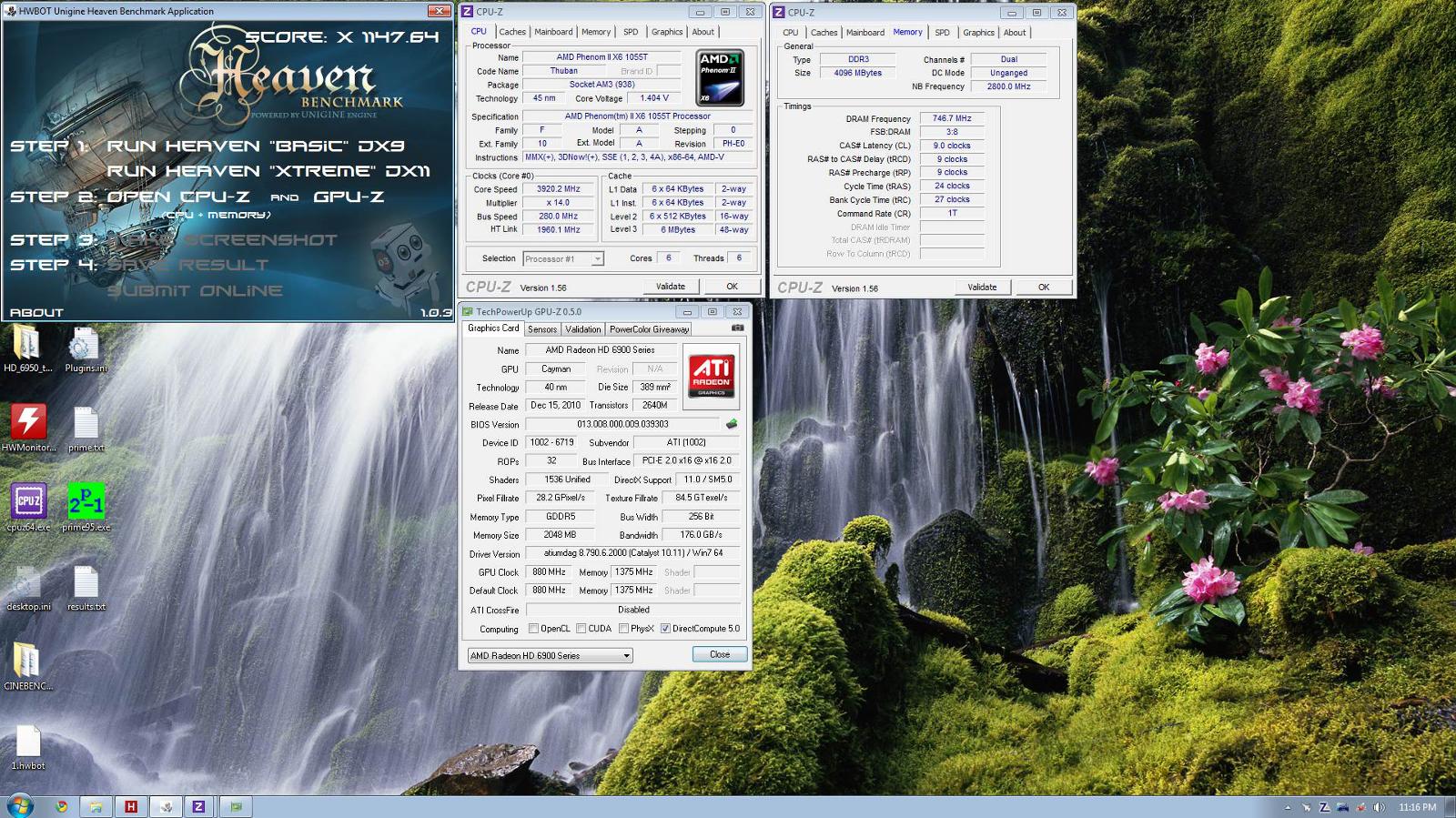The width and height of the screenshot is (1456, 818).
Task: Click GPU-Z link in HWBOT Heaven step 2
Action: tap(349, 197)
